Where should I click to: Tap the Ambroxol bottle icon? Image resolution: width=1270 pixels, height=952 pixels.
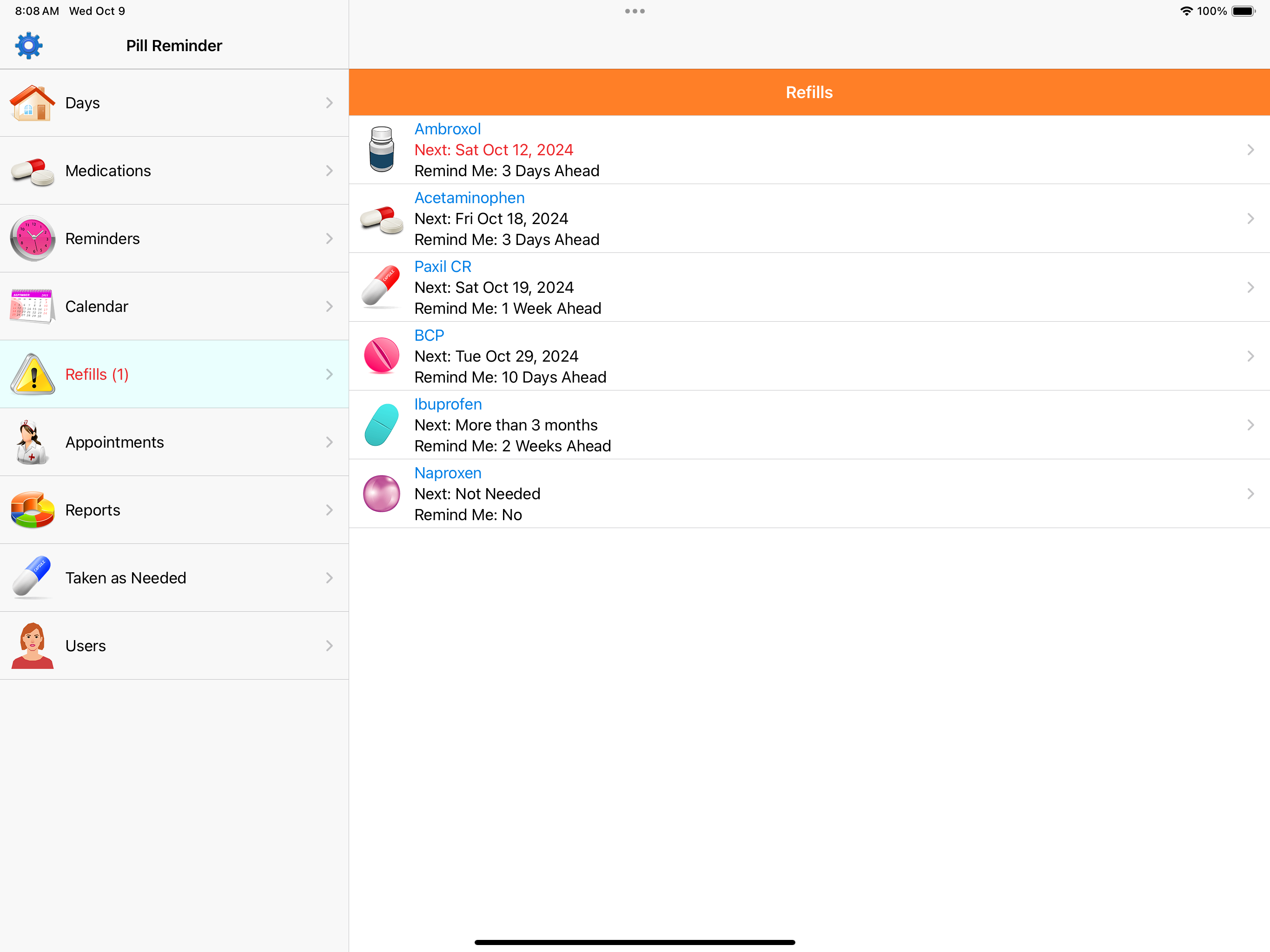click(381, 149)
